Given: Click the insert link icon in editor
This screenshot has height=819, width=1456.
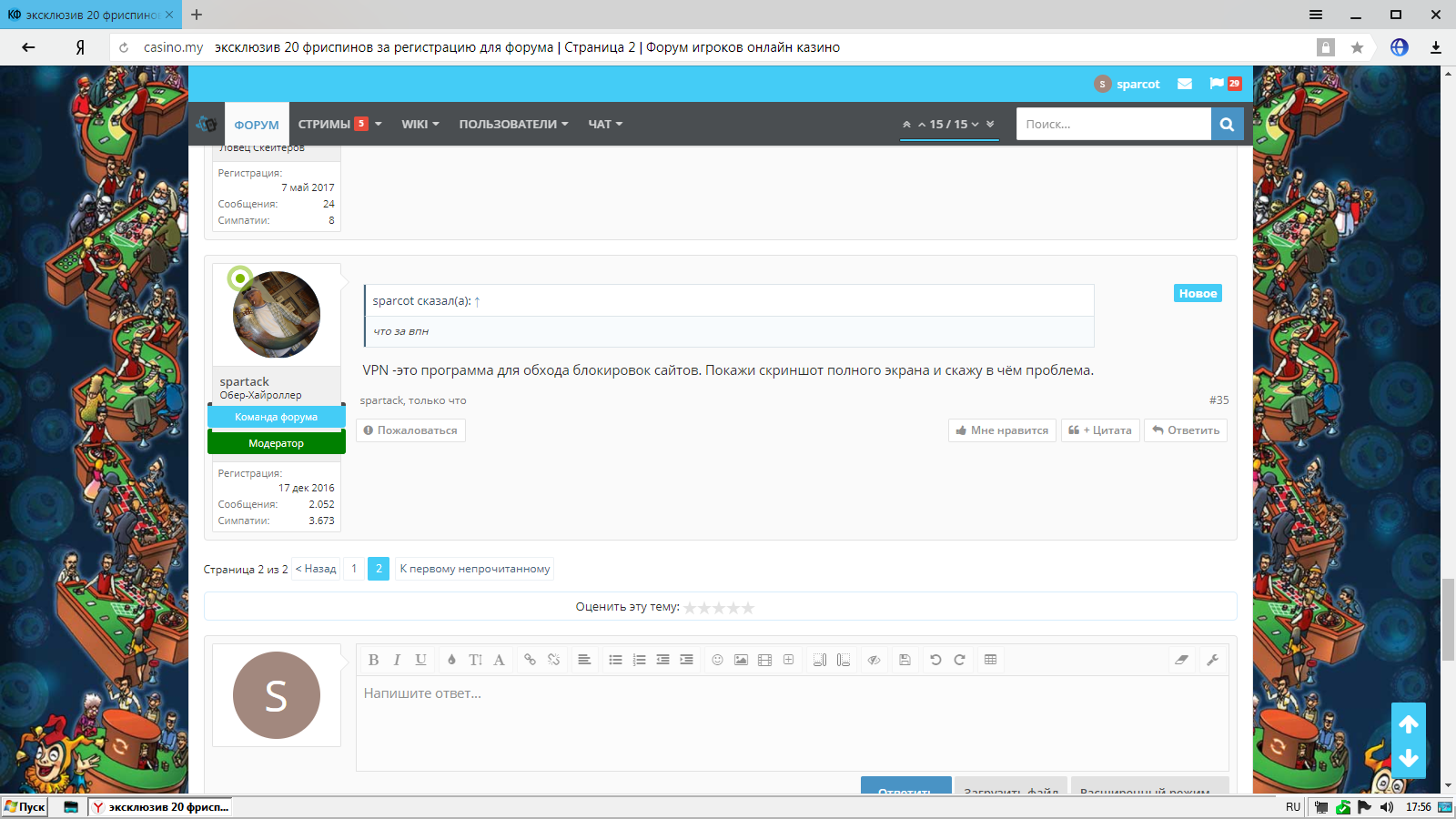Looking at the screenshot, I should point(530,660).
